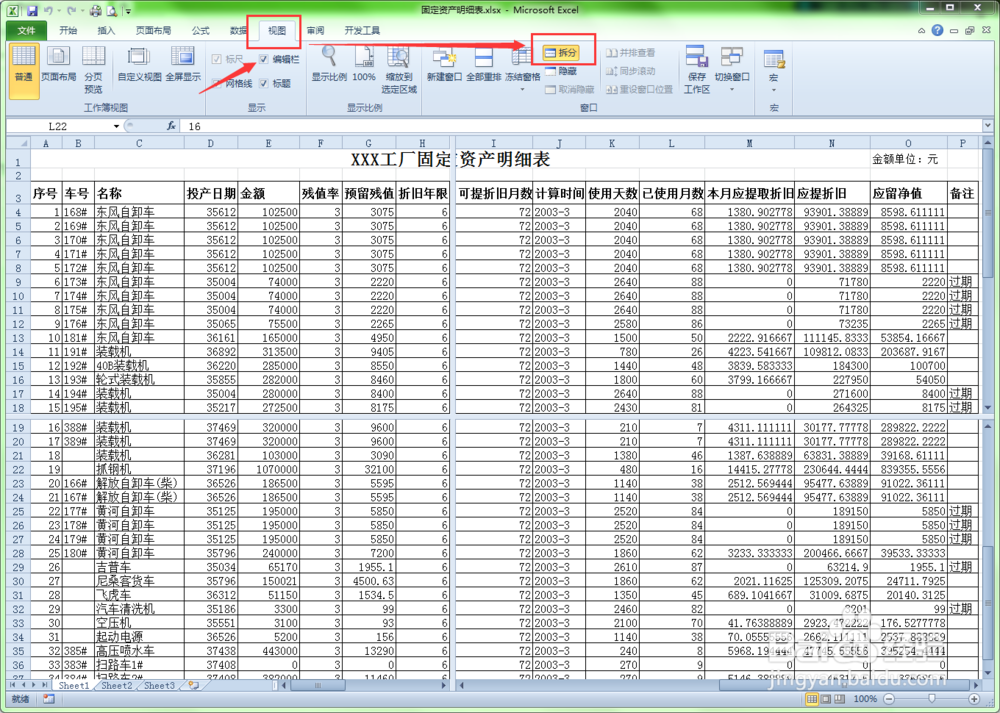Click the insert new worksheet icon
Viewport: 1000px width, 713px height.
click(x=193, y=686)
